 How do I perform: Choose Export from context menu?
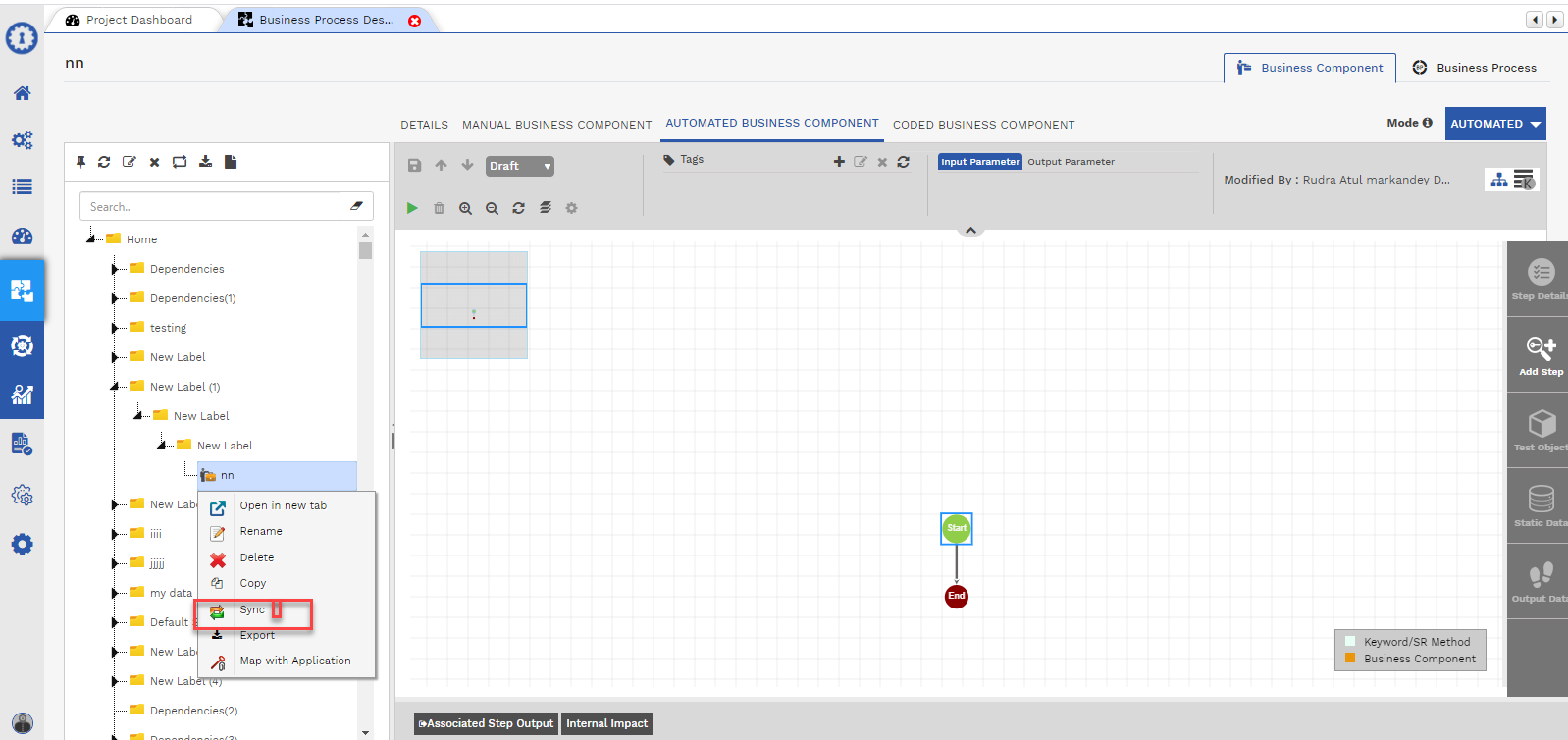coord(257,635)
